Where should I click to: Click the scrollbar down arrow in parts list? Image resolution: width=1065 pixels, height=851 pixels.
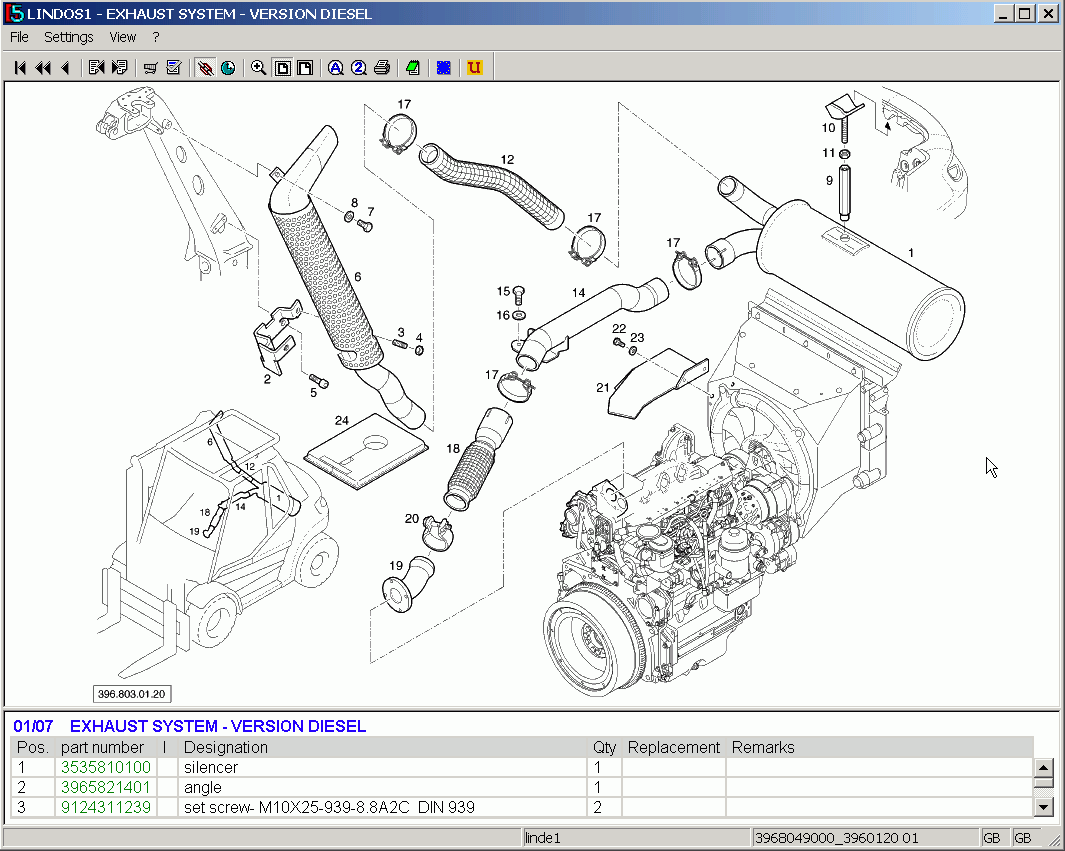click(x=1043, y=806)
